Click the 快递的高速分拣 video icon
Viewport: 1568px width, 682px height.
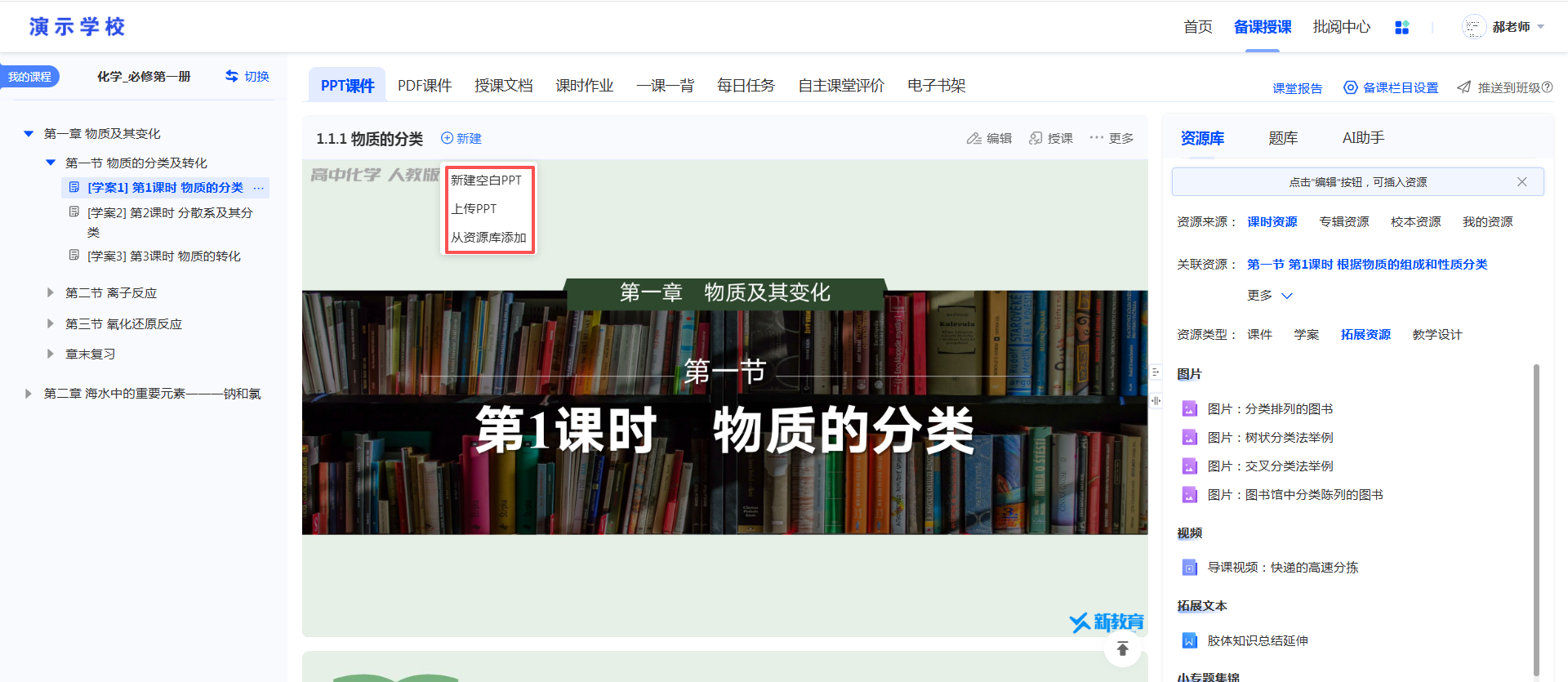[1190, 568]
